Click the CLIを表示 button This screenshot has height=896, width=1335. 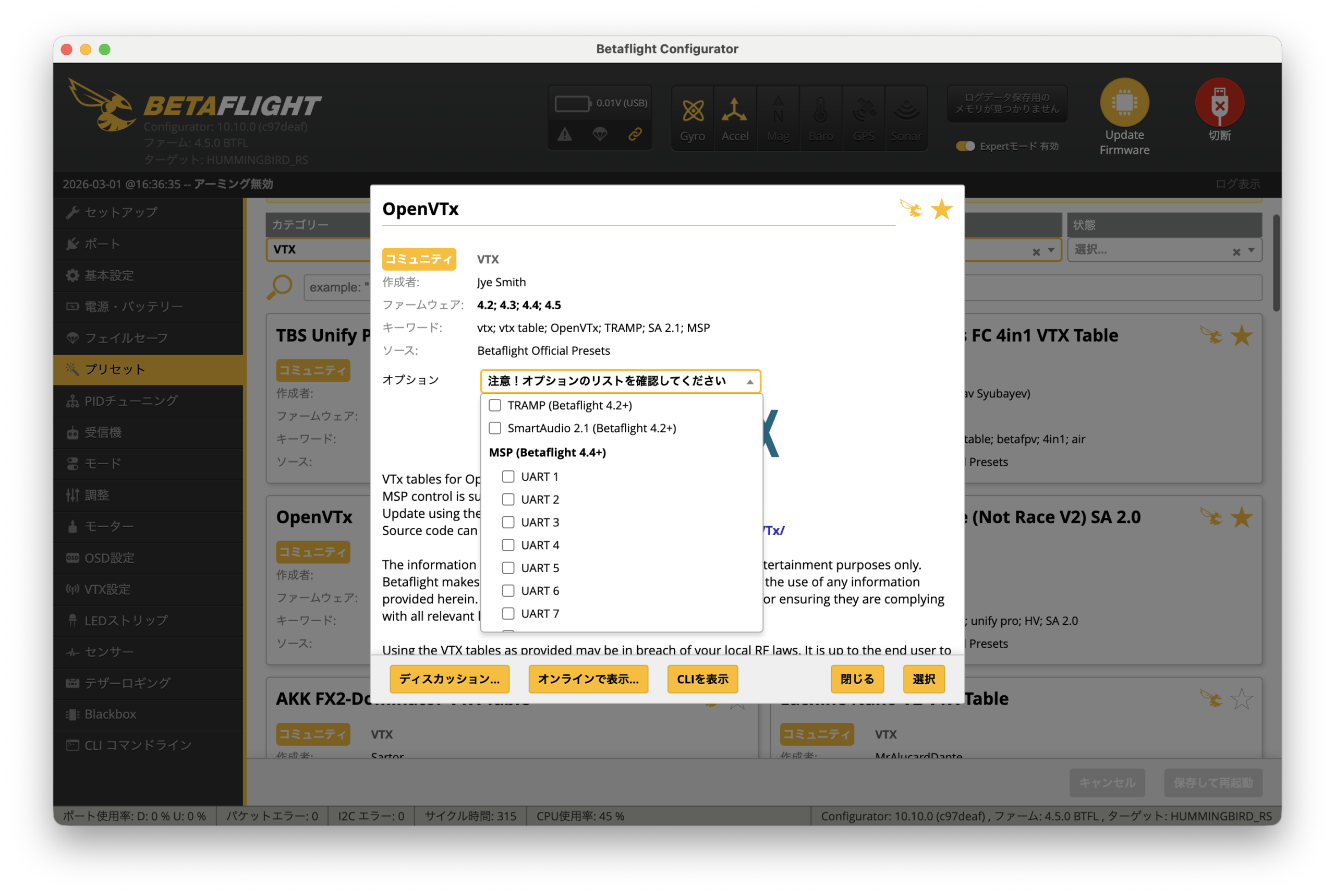702,679
